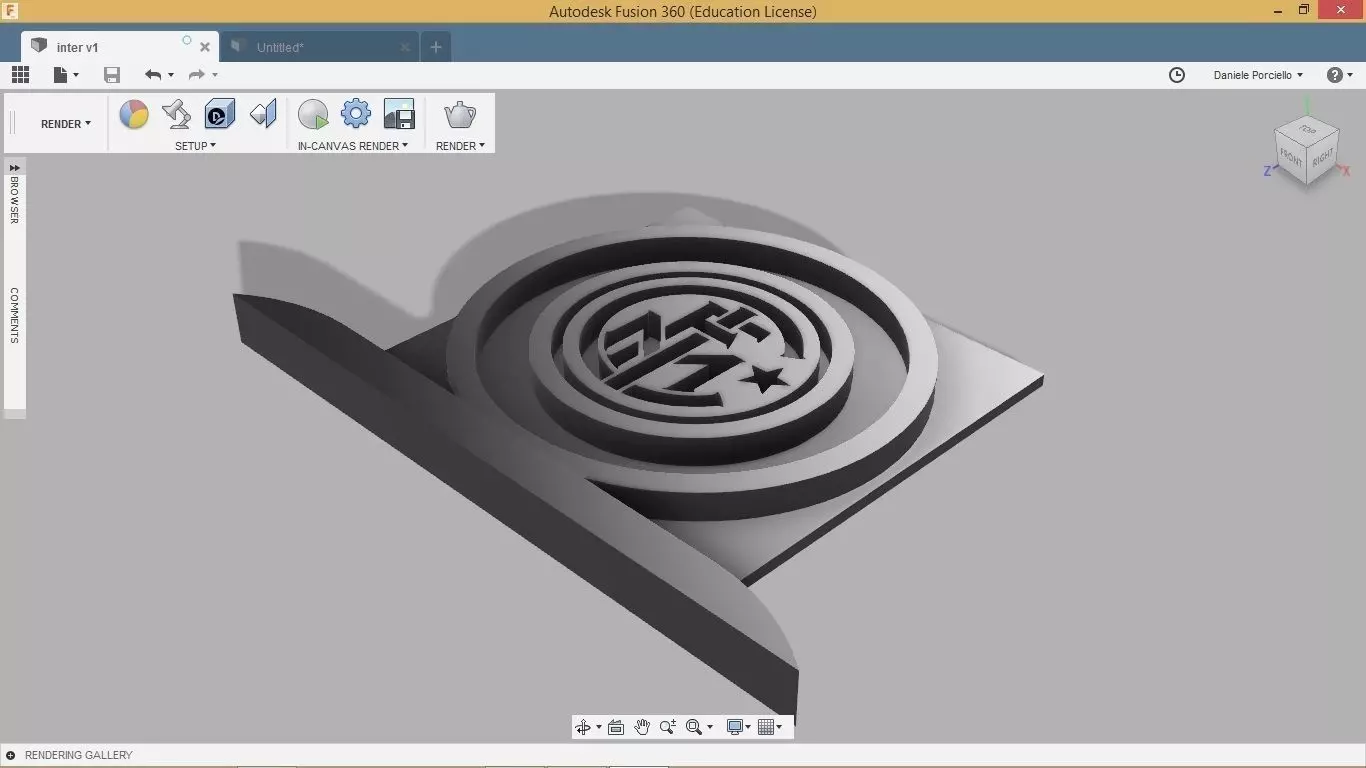Click the Look At tool

click(x=616, y=727)
